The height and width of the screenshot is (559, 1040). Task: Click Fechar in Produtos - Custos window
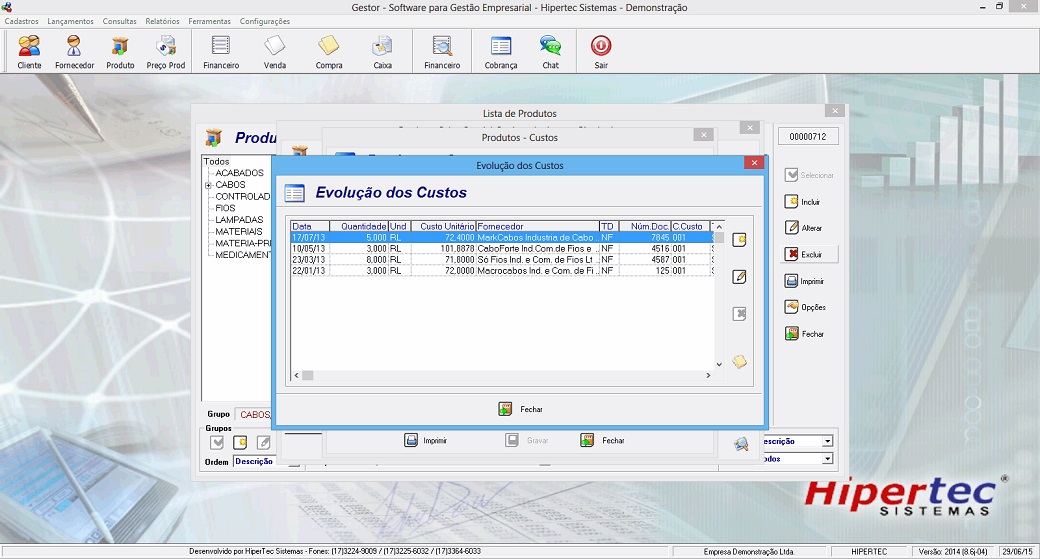click(x=602, y=440)
